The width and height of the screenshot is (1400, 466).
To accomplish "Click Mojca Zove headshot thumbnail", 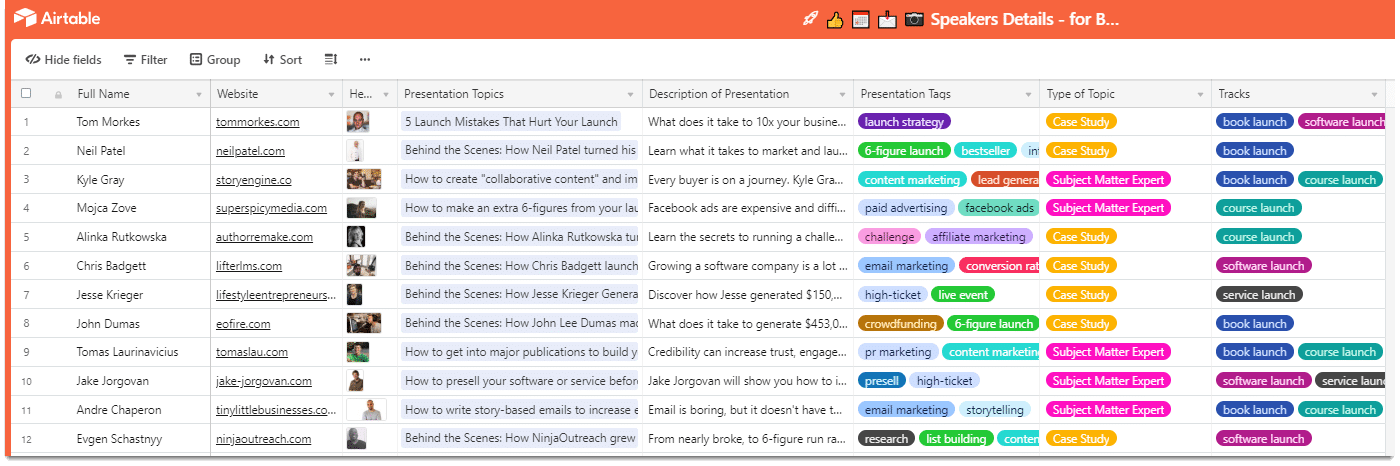I will coord(362,208).
